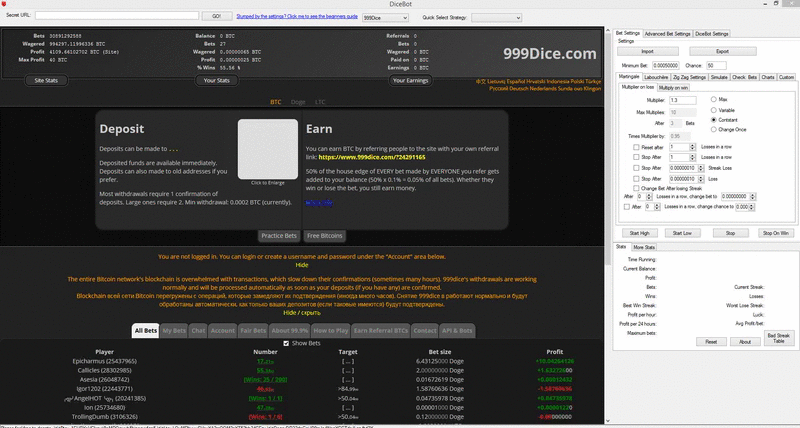Open the More Stats tab
The image size is (800, 428).
pos(644,247)
